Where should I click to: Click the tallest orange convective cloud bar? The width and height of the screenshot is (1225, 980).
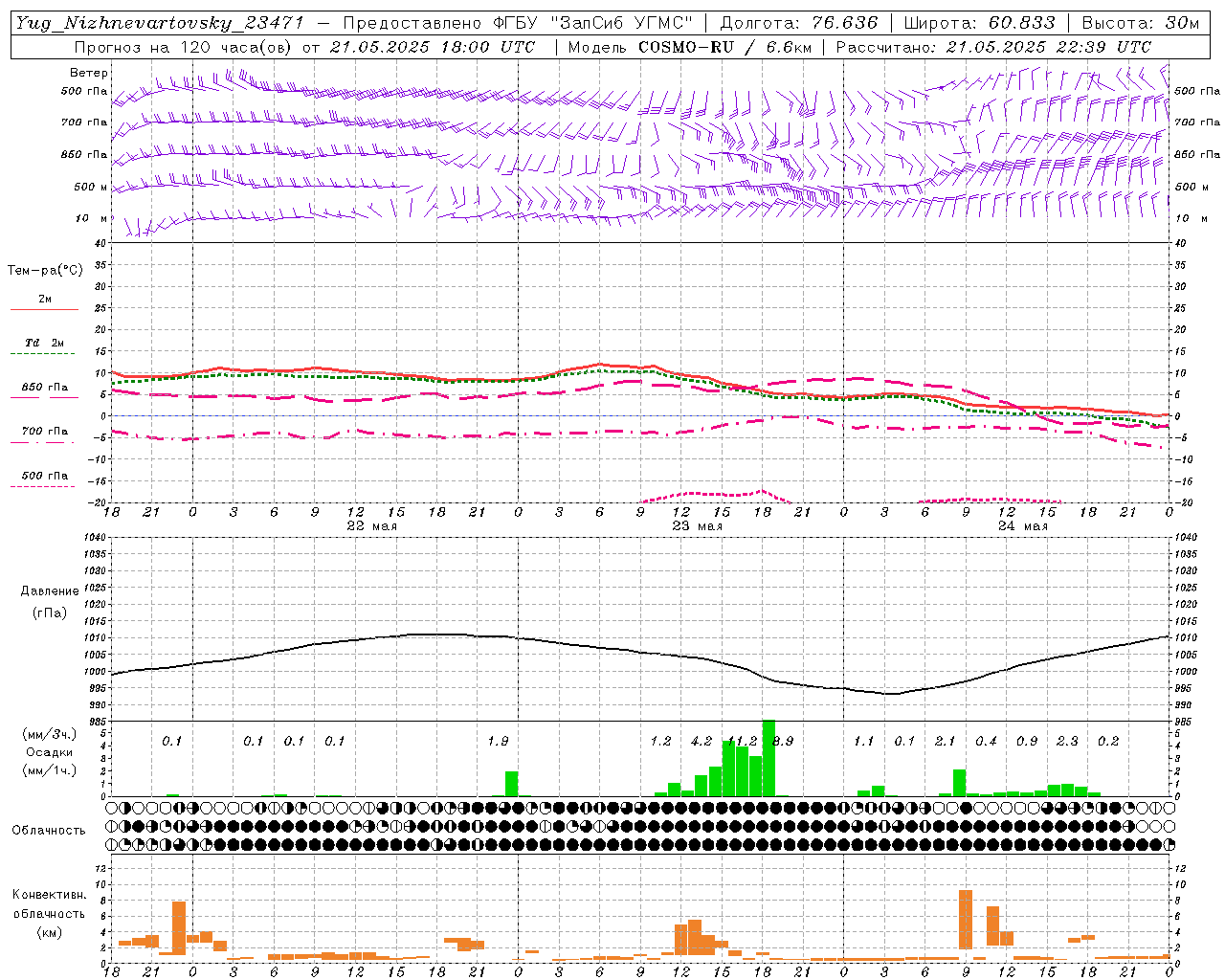[966, 920]
